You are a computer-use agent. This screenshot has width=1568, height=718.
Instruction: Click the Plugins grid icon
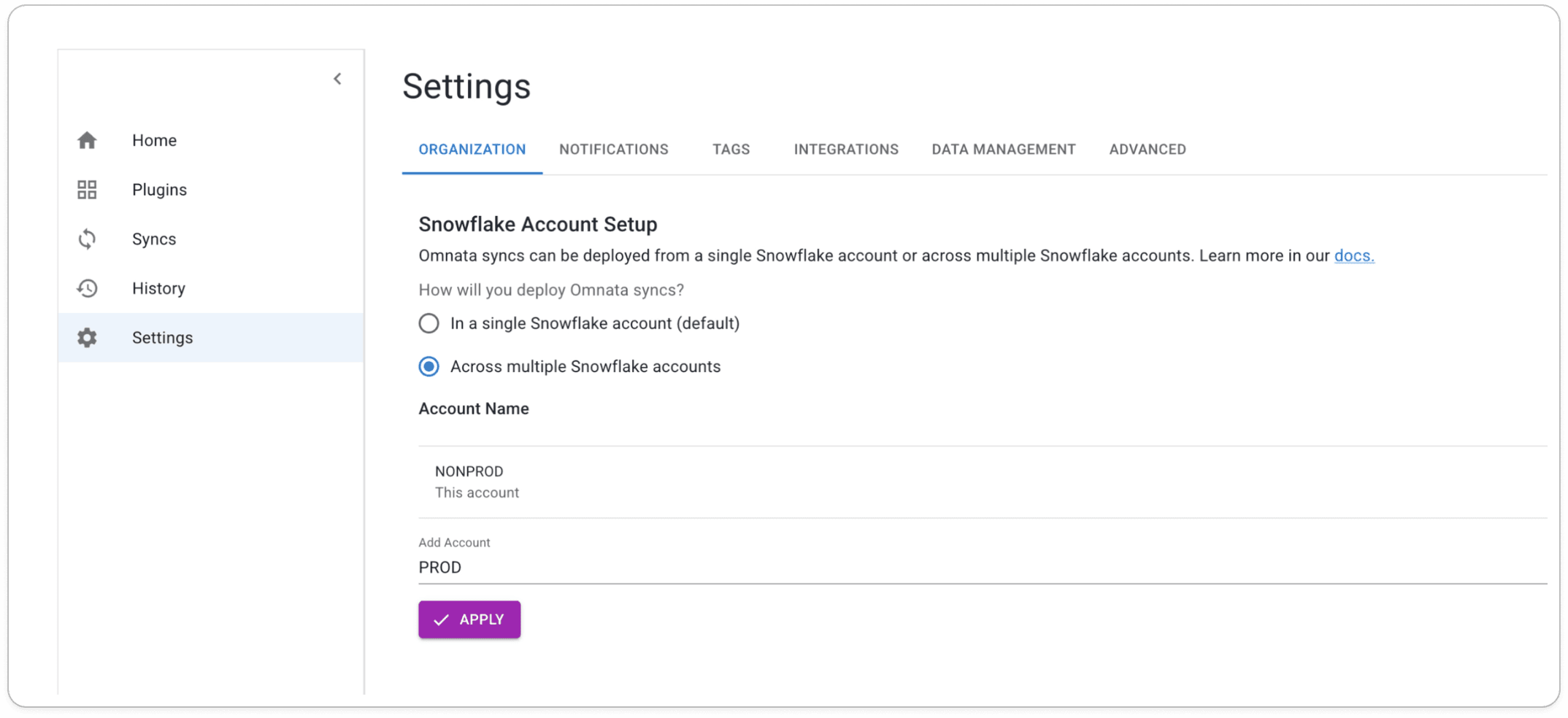pos(88,190)
